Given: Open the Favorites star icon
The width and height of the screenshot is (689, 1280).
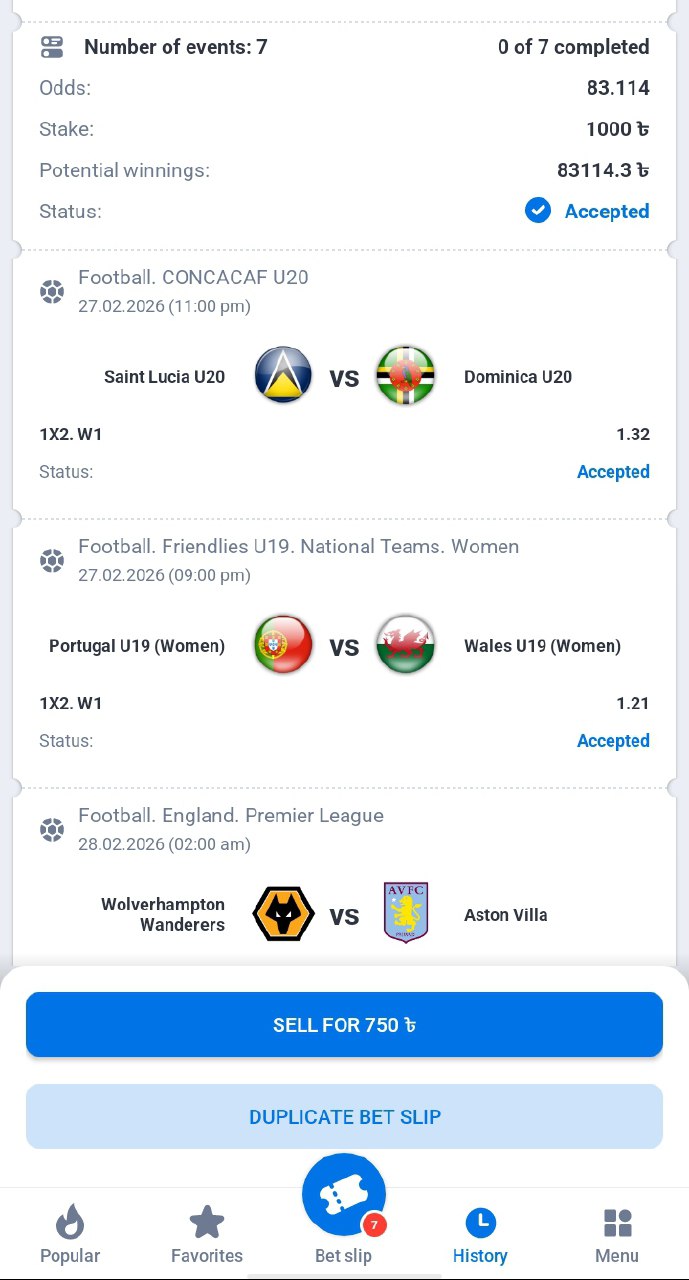Looking at the screenshot, I should click(x=206, y=1222).
